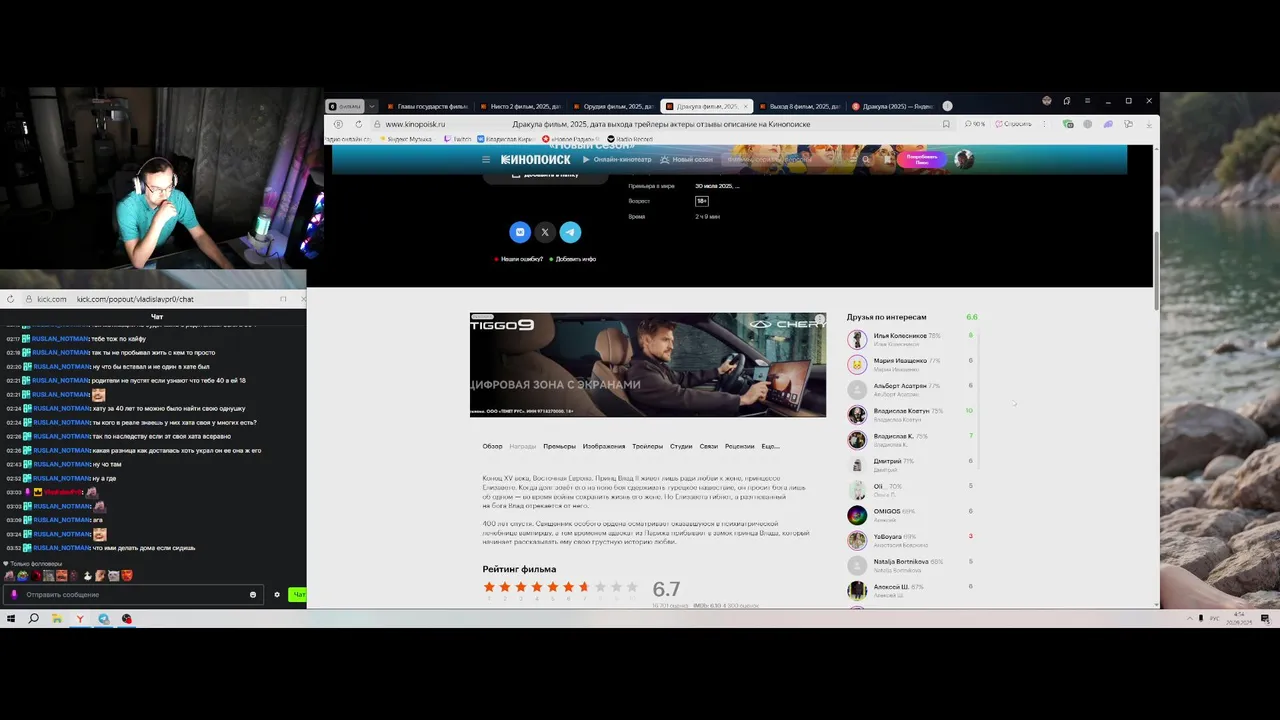Viewport: 1280px width, 720px height.
Task: Click Мария Иващенко avatar
Action: click(857, 365)
